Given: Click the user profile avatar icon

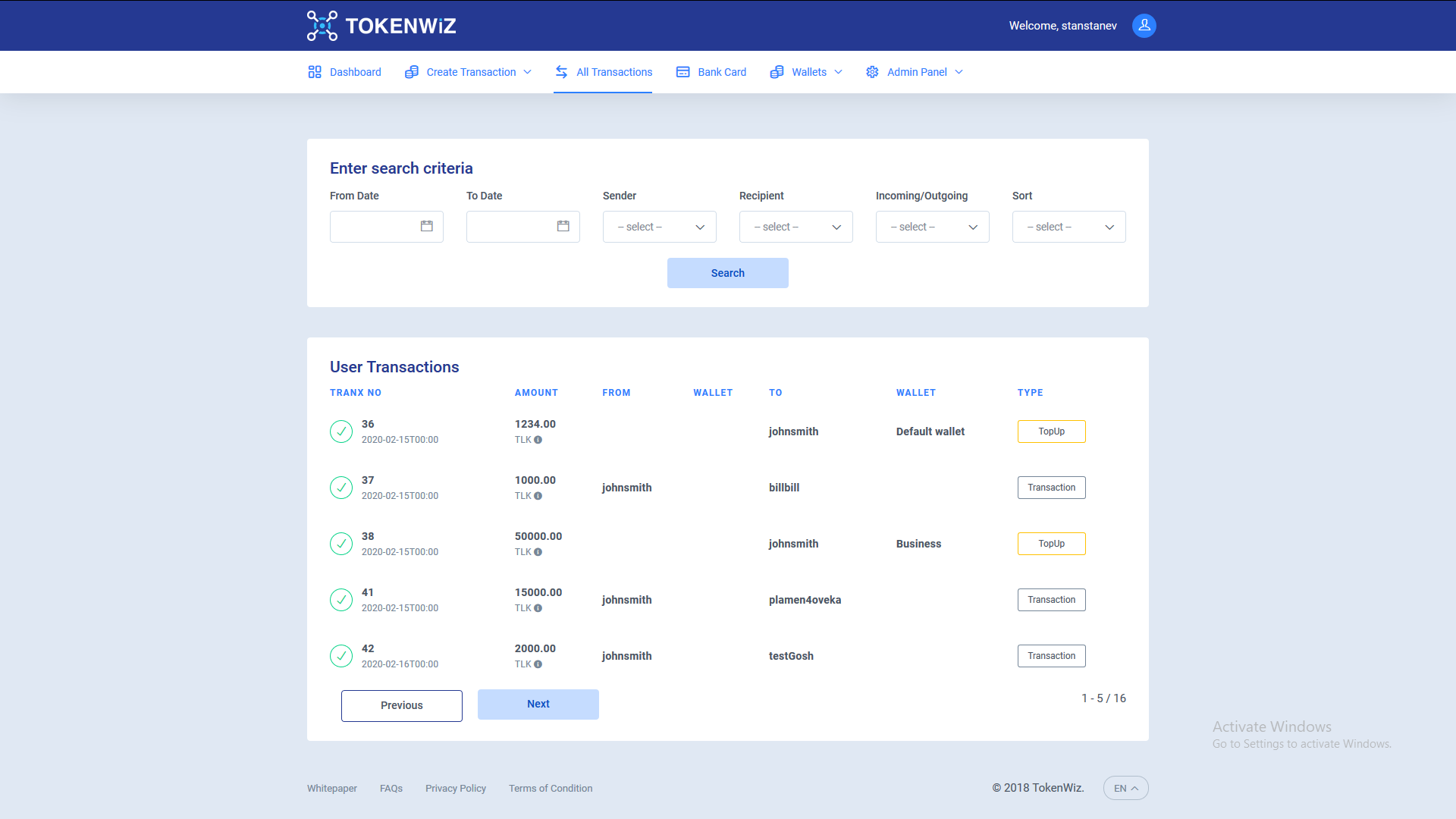Looking at the screenshot, I should point(1144,25).
